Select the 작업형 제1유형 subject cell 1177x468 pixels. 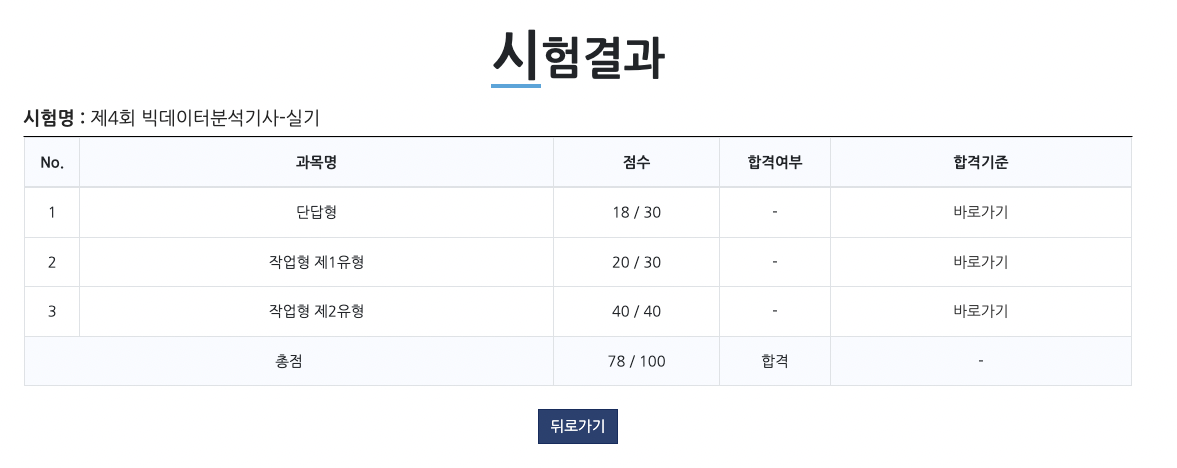316,262
